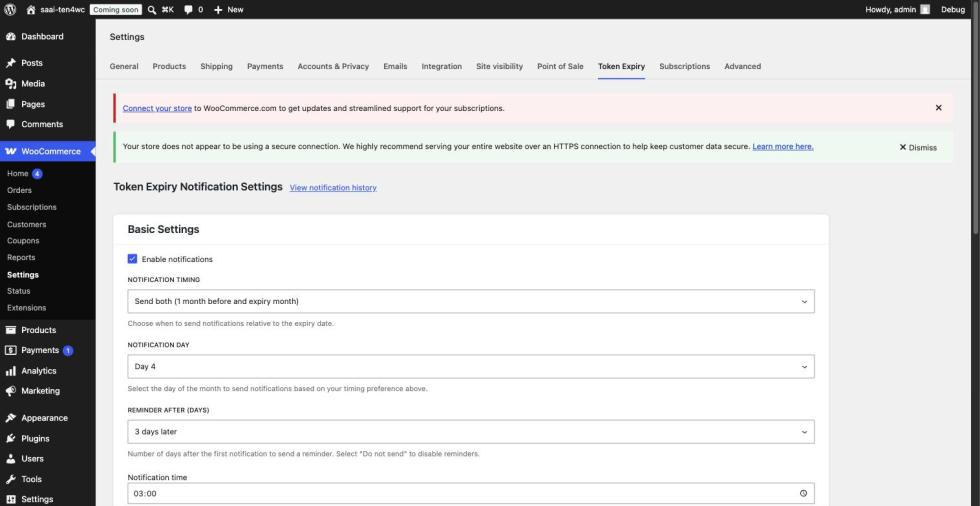The height and width of the screenshot is (506, 980).
Task: Open the Customers submenu item
Action: tap(26, 224)
